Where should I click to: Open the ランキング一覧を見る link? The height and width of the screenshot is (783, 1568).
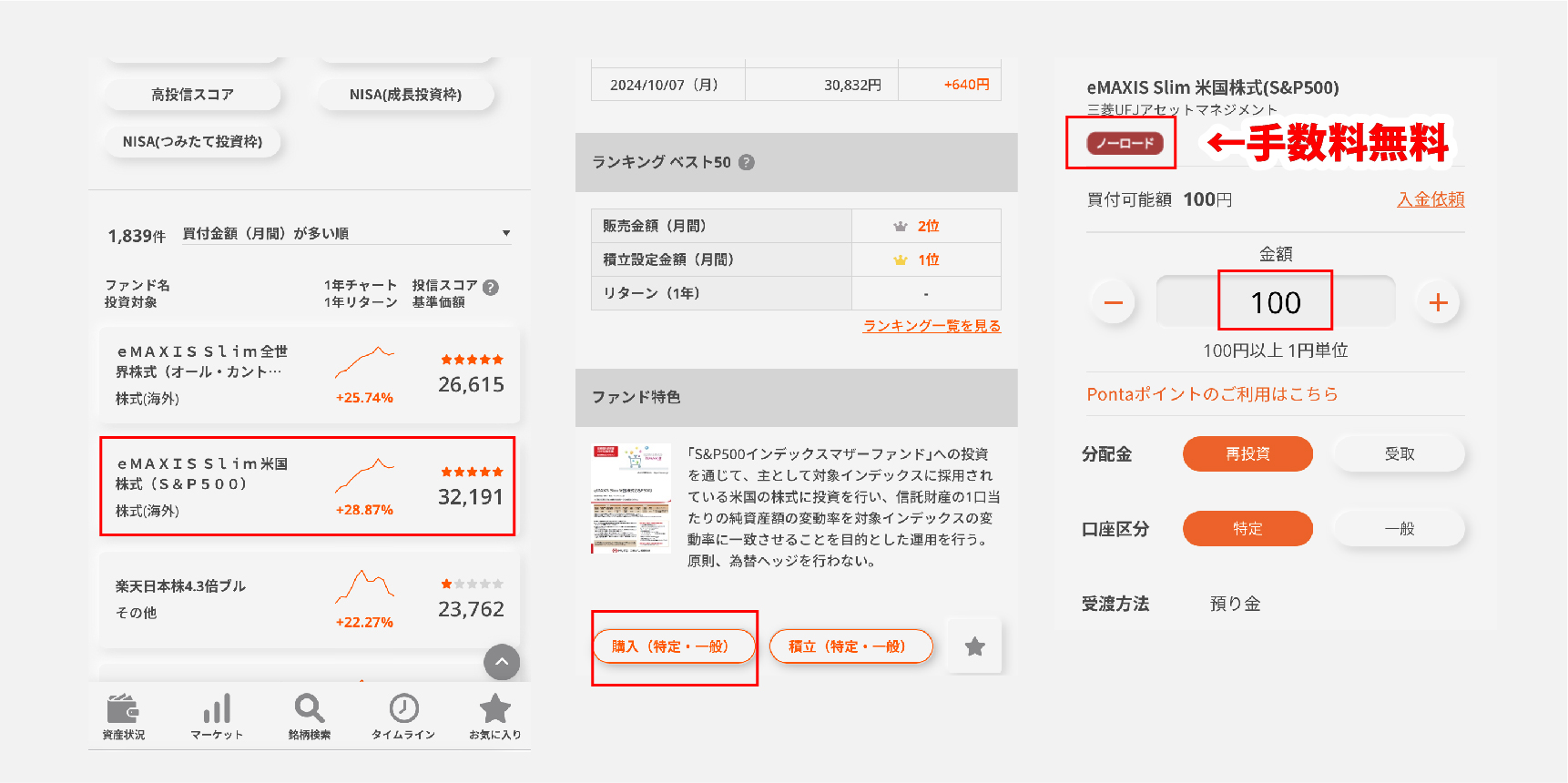tap(932, 326)
